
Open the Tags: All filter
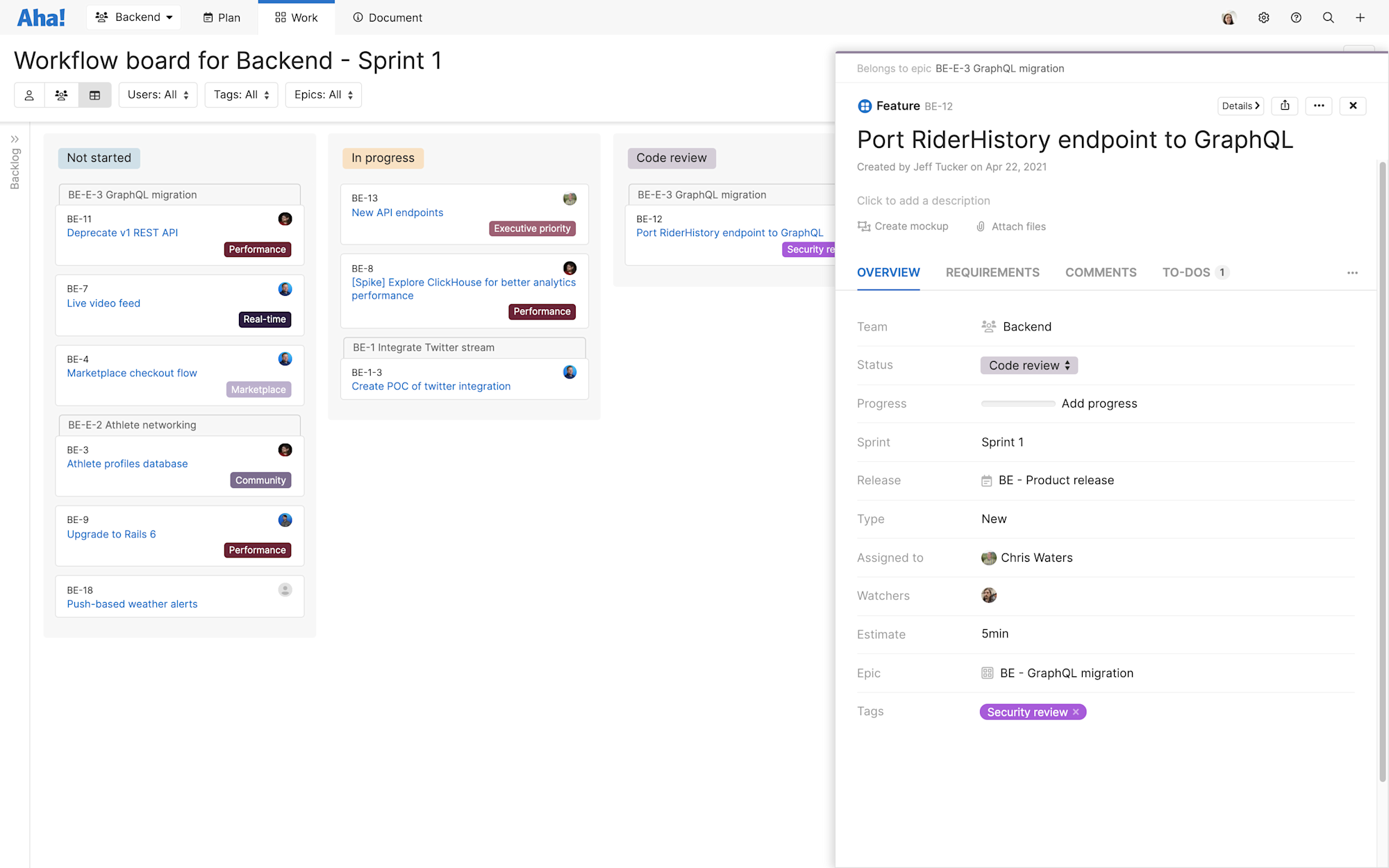click(x=241, y=95)
